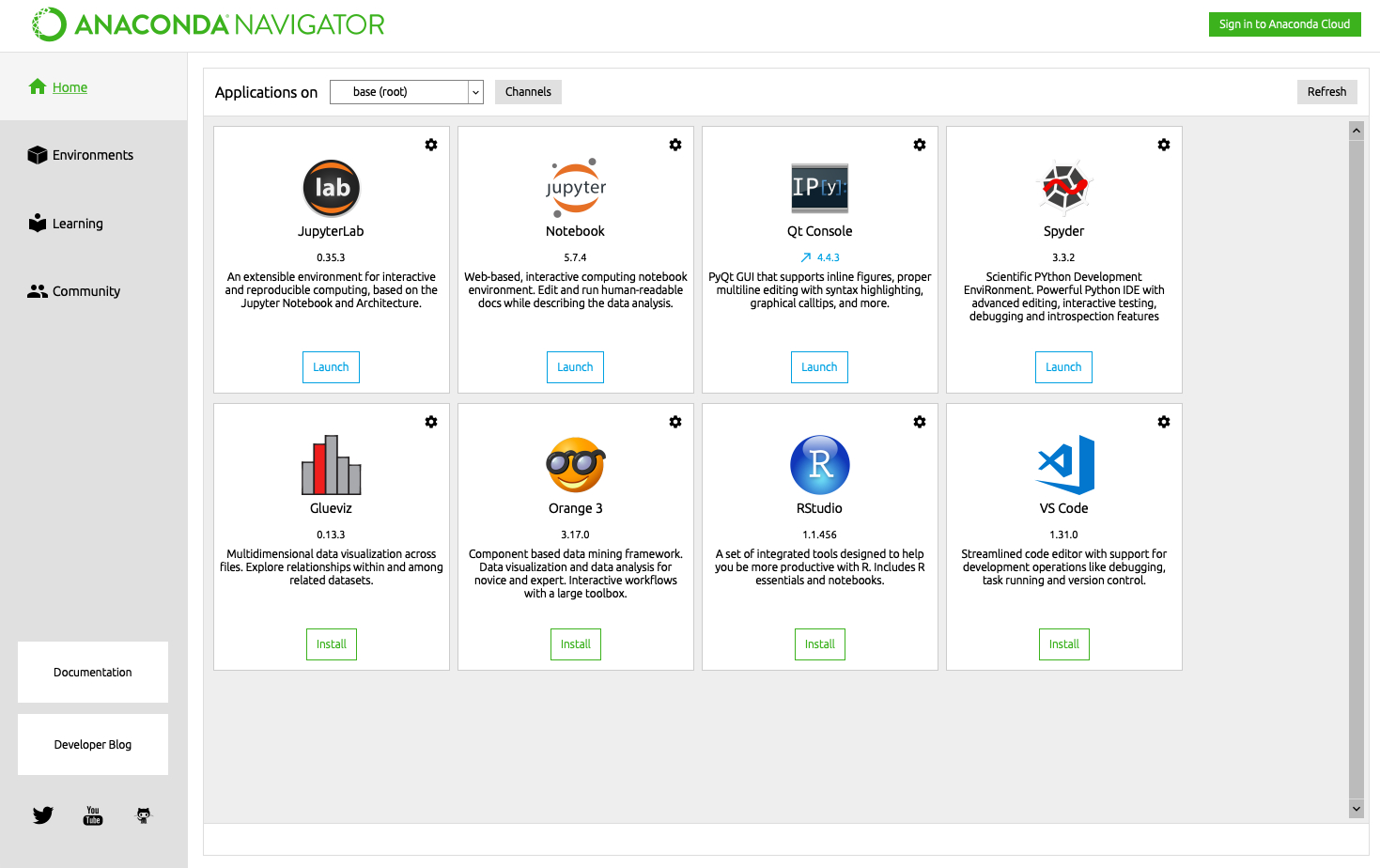Click the applications vertical scrollbar track

click(x=1357, y=470)
